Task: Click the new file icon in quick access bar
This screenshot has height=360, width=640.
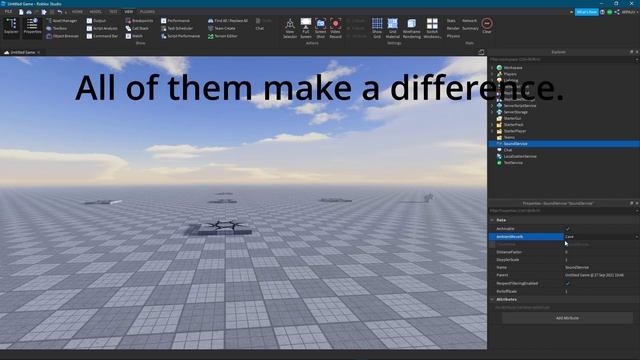Action: (x=21, y=12)
